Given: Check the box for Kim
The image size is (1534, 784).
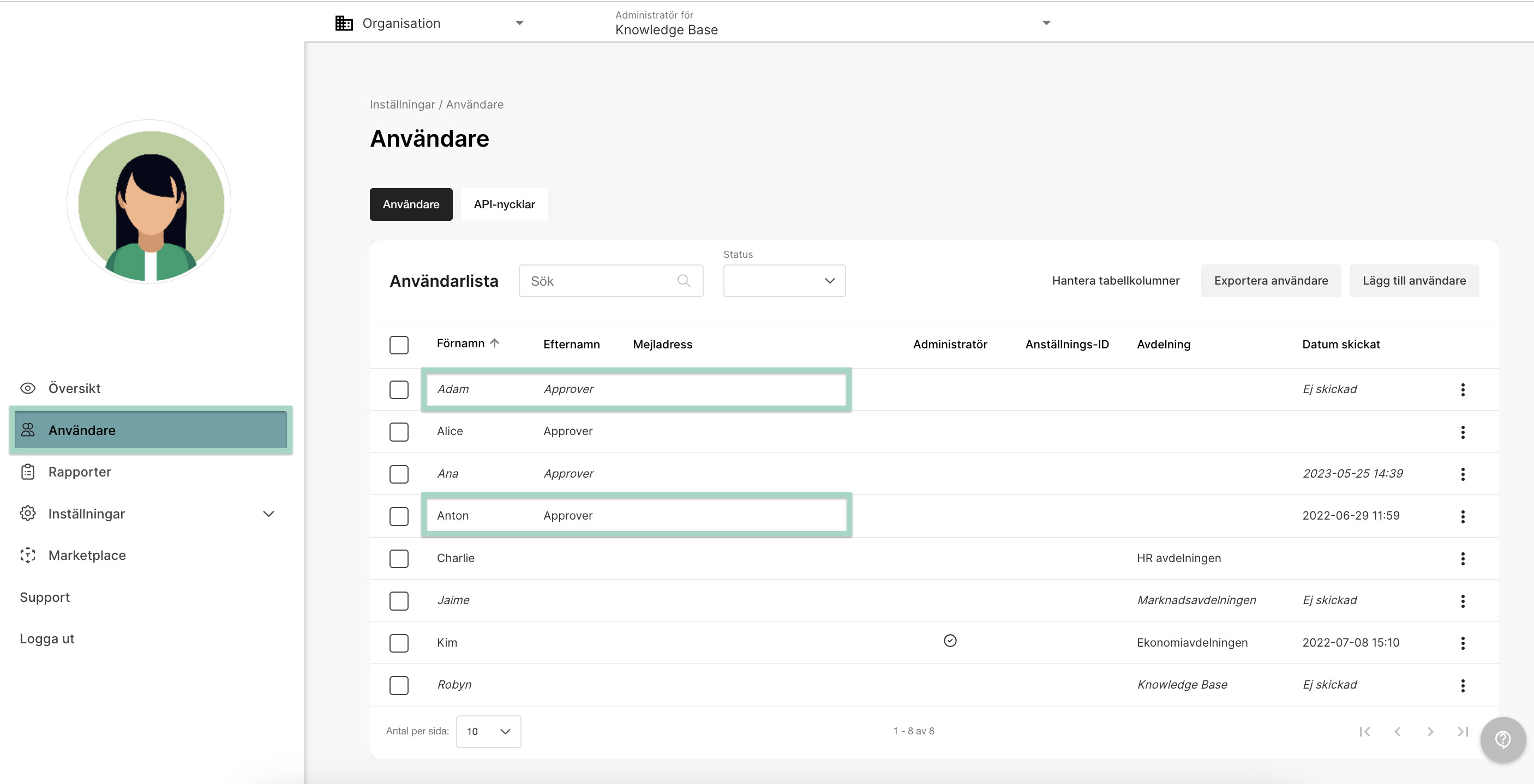Looking at the screenshot, I should tap(398, 643).
